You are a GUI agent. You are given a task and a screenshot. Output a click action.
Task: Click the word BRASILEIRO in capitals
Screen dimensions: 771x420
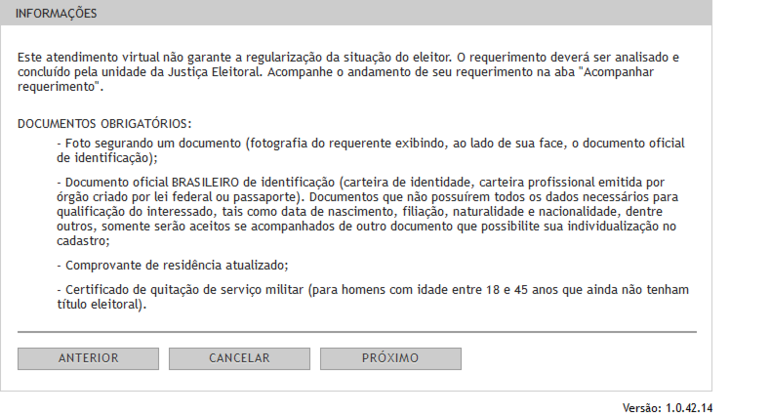coord(205,182)
